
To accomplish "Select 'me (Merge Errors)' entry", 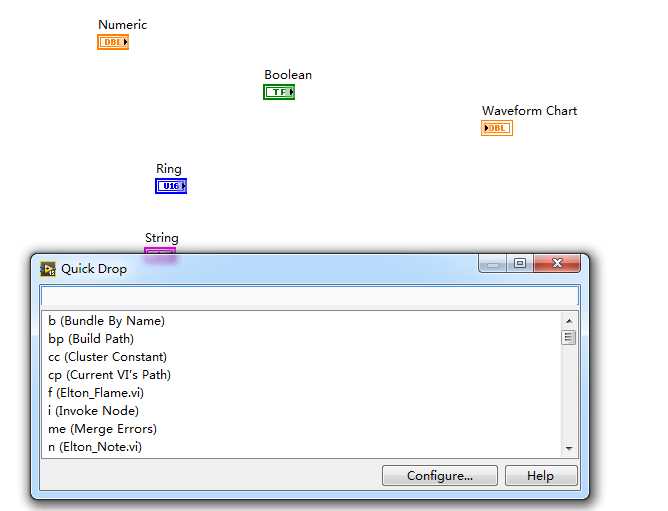I will [302, 429].
